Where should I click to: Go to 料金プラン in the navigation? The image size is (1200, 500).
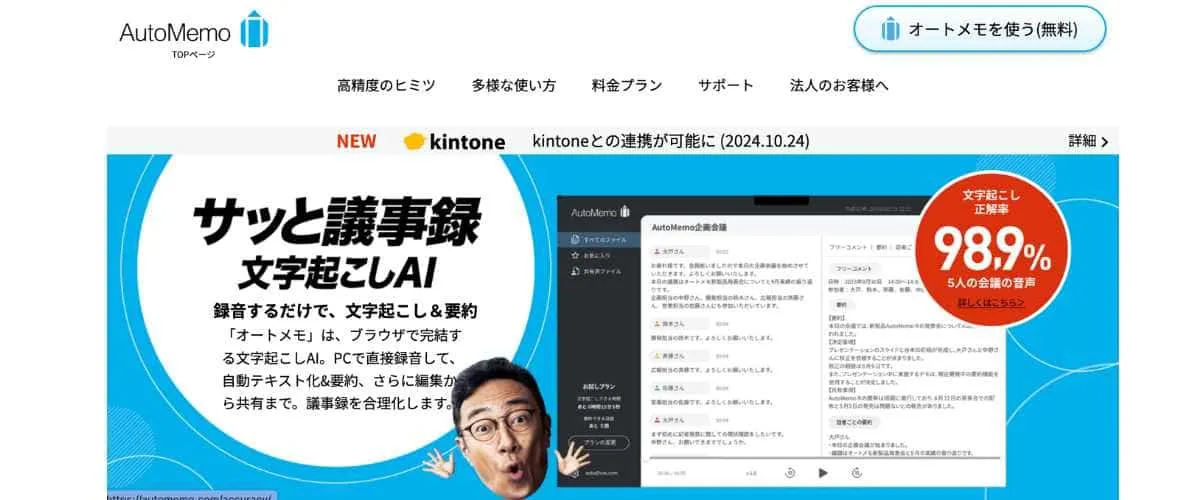(x=627, y=85)
